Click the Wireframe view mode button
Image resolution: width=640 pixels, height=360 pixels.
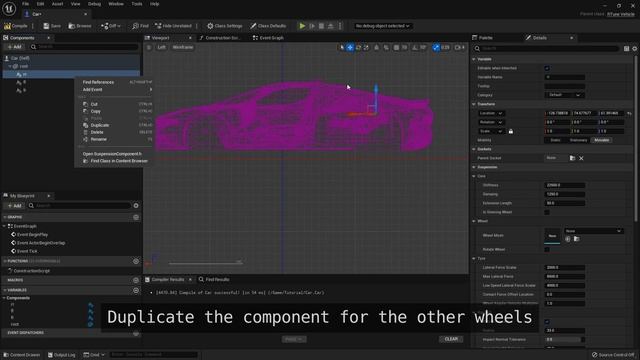point(183,47)
